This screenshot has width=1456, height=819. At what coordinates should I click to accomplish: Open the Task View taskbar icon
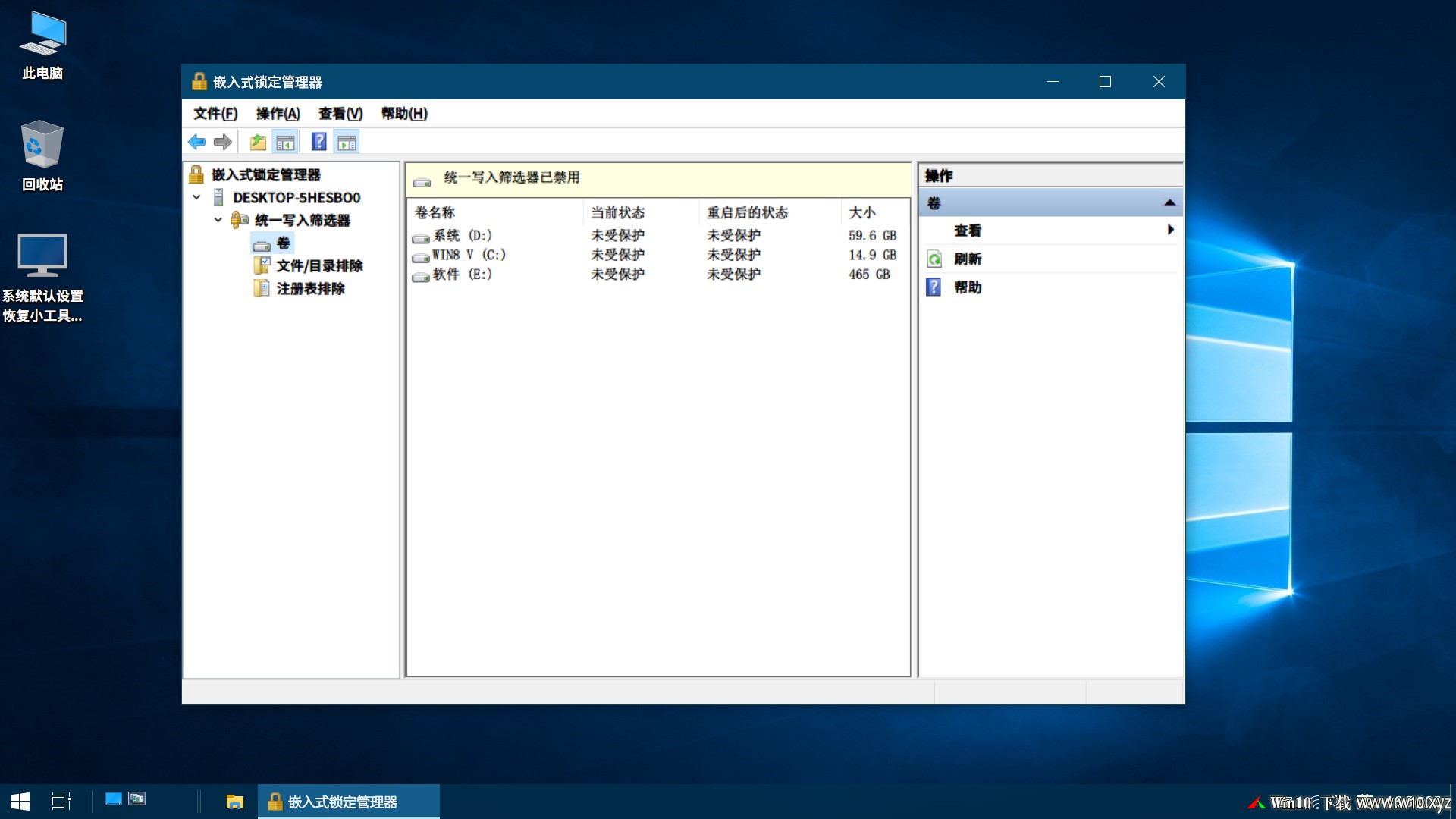[x=61, y=802]
